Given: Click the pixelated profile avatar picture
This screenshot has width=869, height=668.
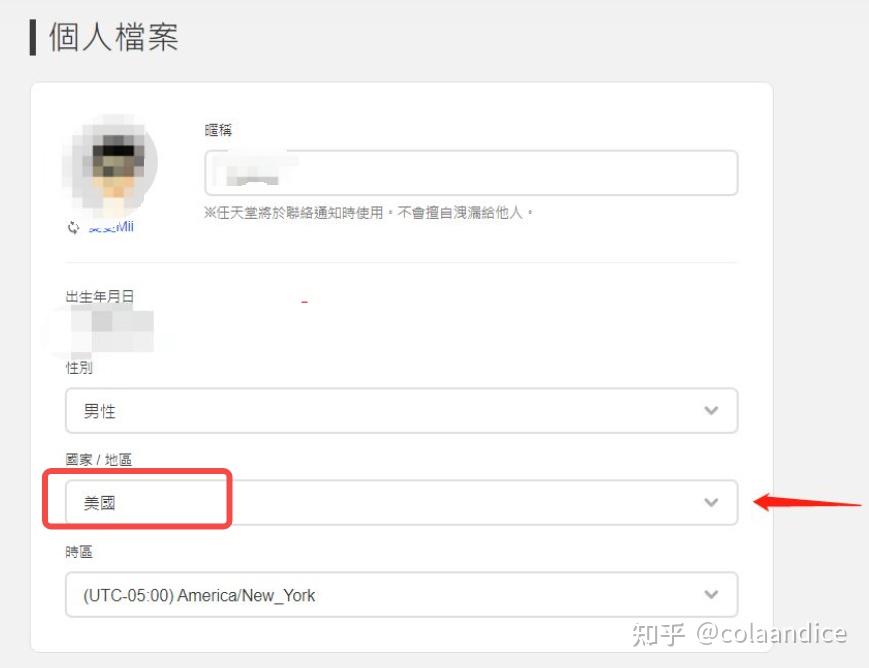Looking at the screenshot, I should pos(110,165).
